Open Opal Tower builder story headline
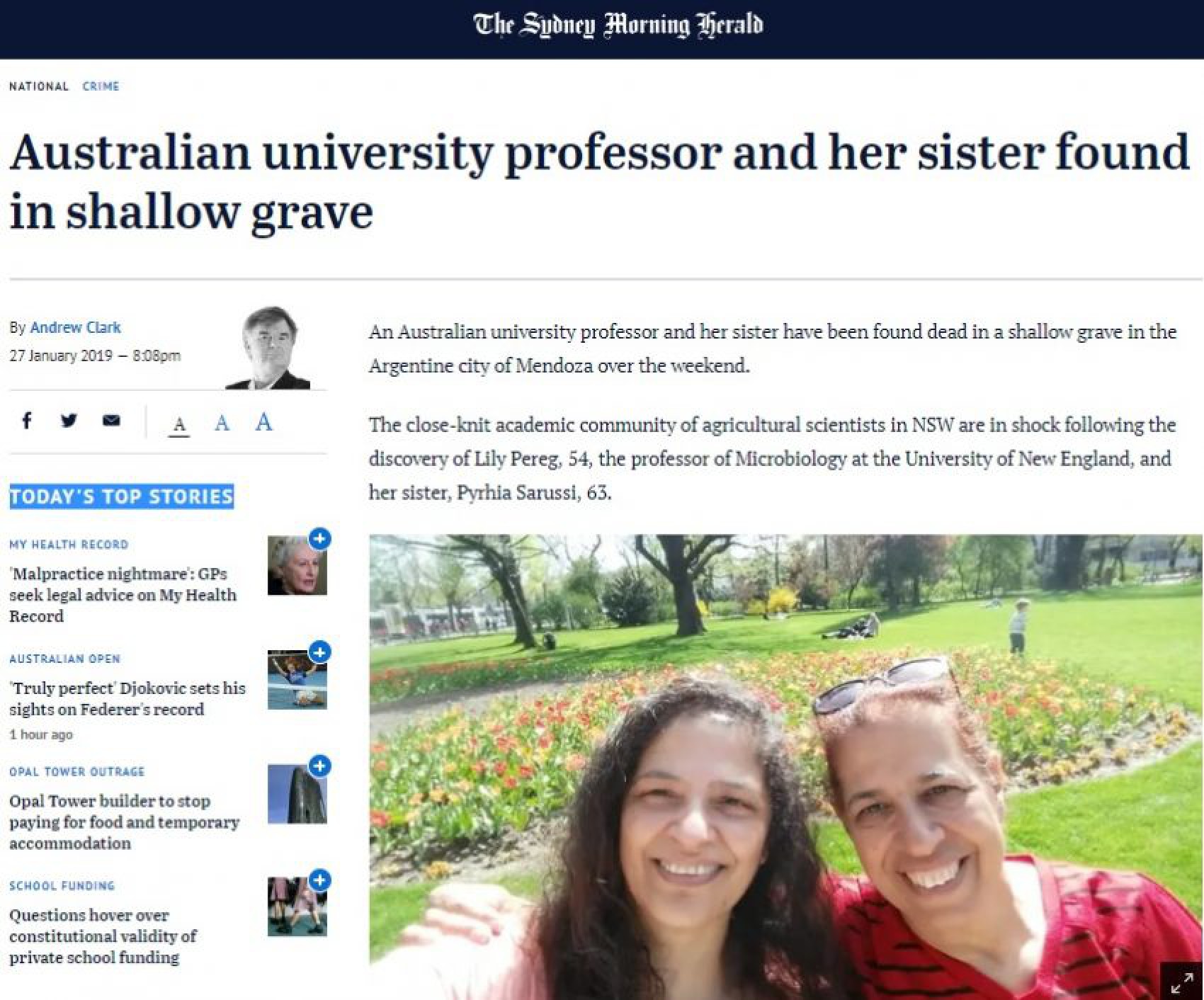1204x1000 pixels. (x=125, y=822)
